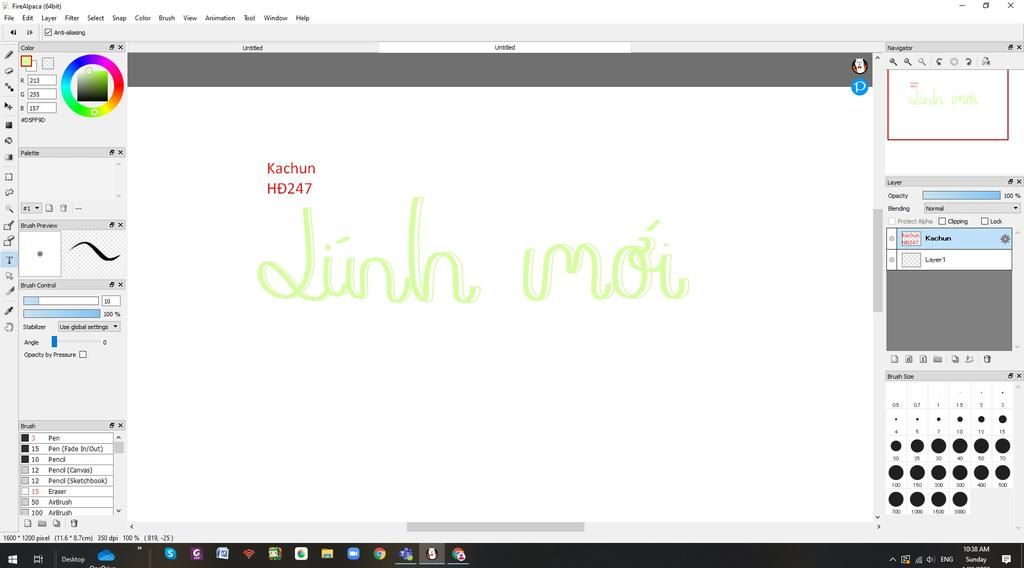Screen dimensions: 1024x568
Task: Toggle Anti-aliasing checkbox
Action: [48, 32]
